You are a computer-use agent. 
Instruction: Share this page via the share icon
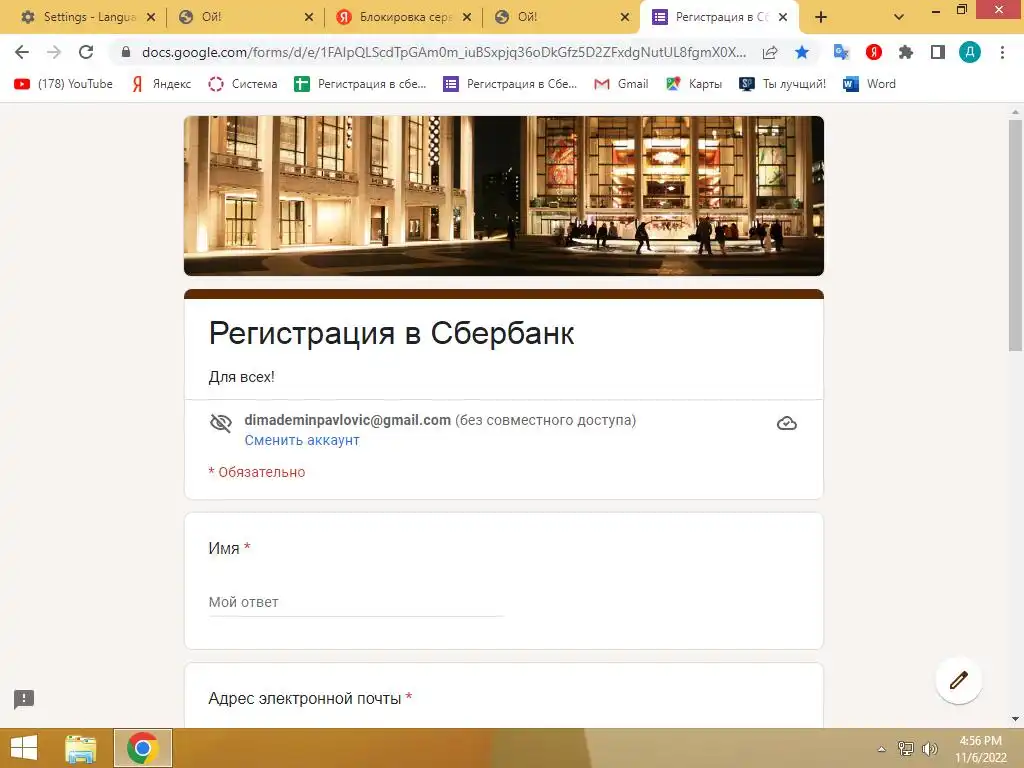(x=770, y=52)
